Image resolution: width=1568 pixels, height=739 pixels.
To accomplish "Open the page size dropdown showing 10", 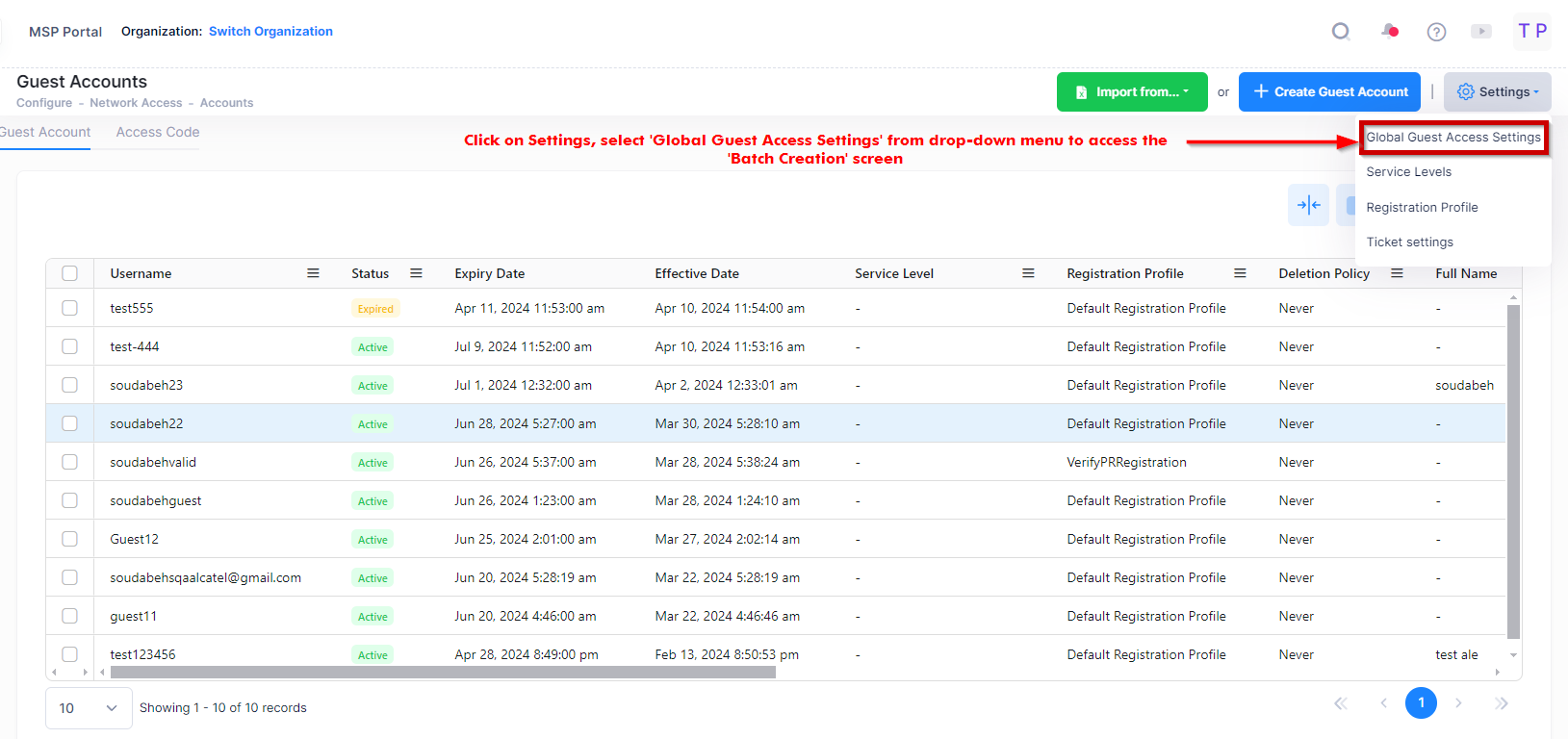I will 88,708.
